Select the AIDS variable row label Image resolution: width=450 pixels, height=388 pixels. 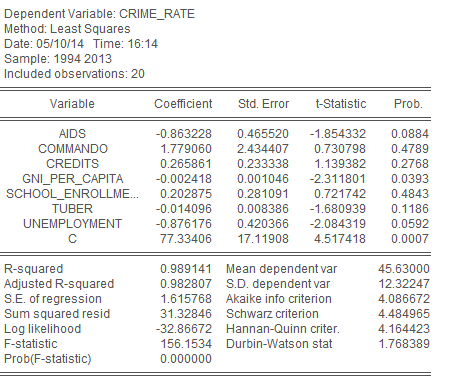click(72, 134)
